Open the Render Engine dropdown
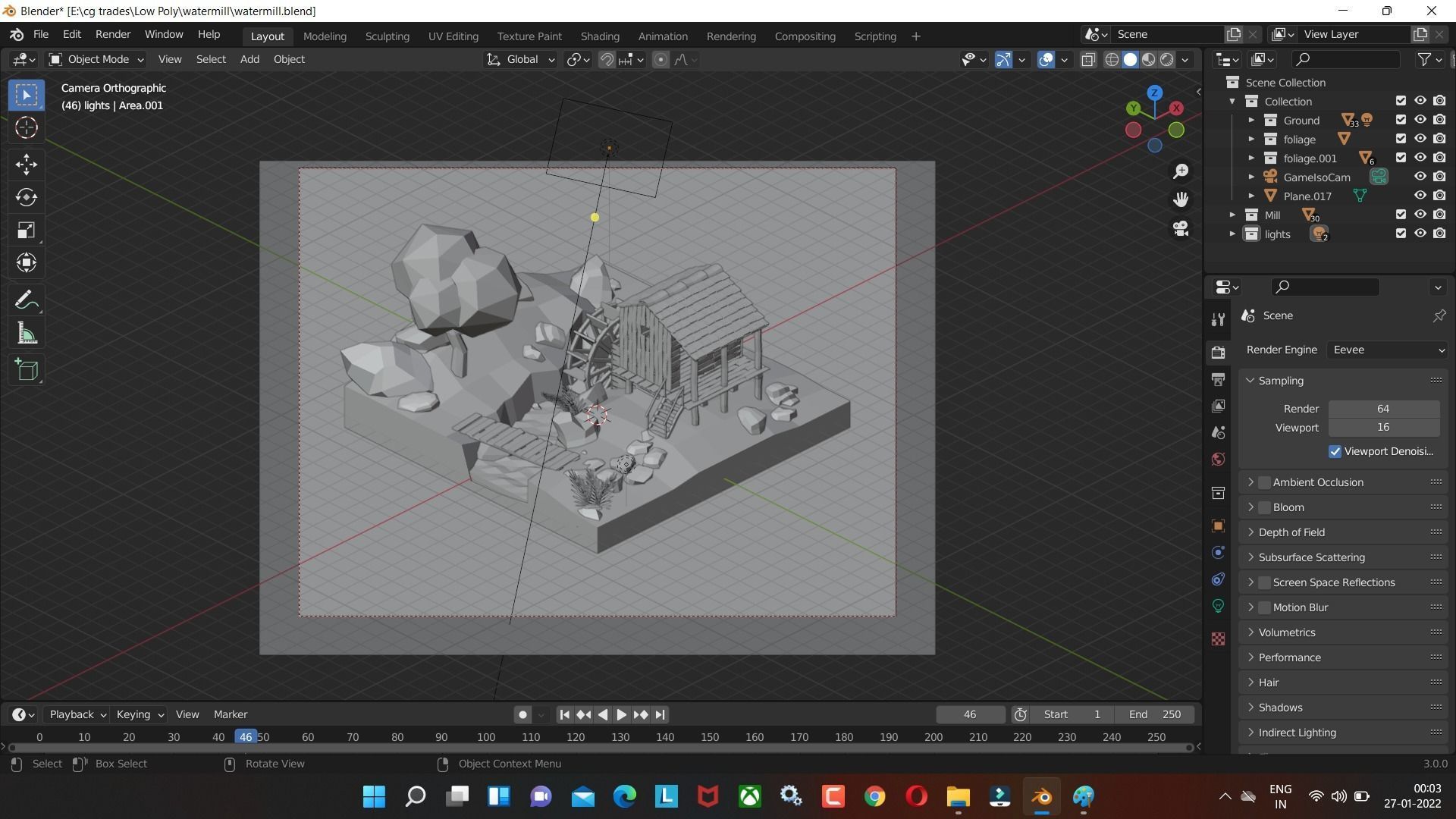1456x819 pixels. pyautogui.click(x=1388, y=350)
